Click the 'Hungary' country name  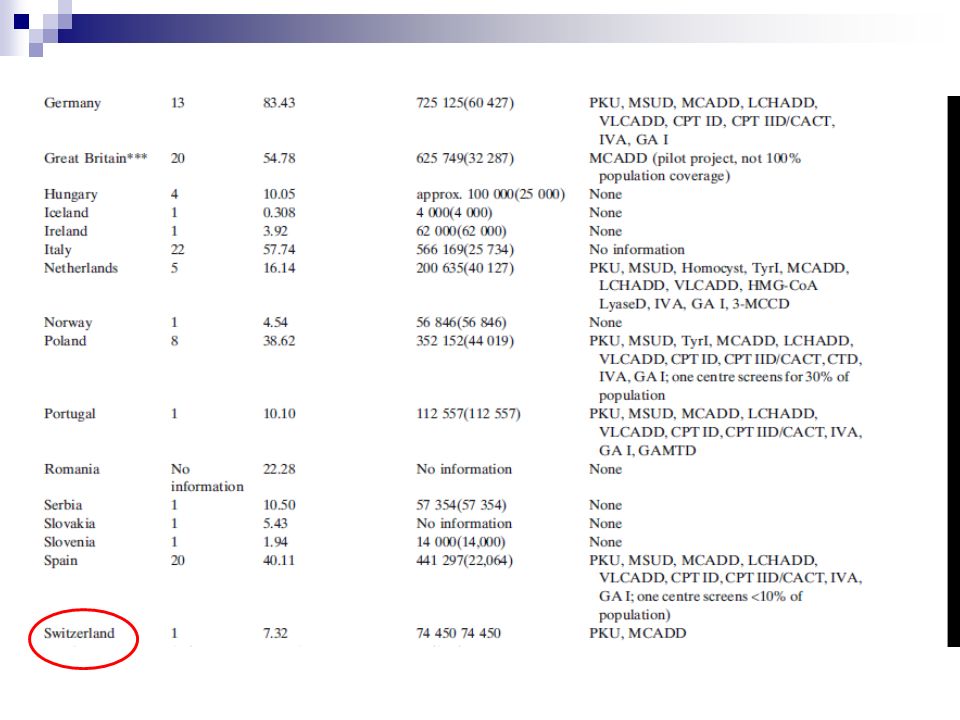click(70, 195)
